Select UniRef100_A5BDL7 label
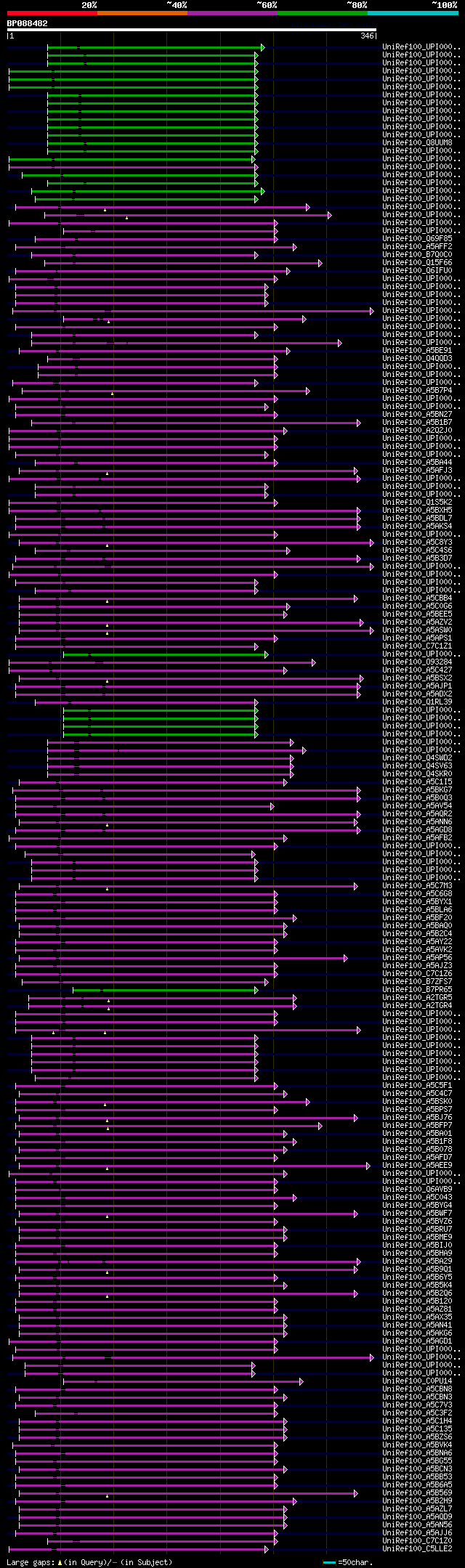 tap(417, 519)
